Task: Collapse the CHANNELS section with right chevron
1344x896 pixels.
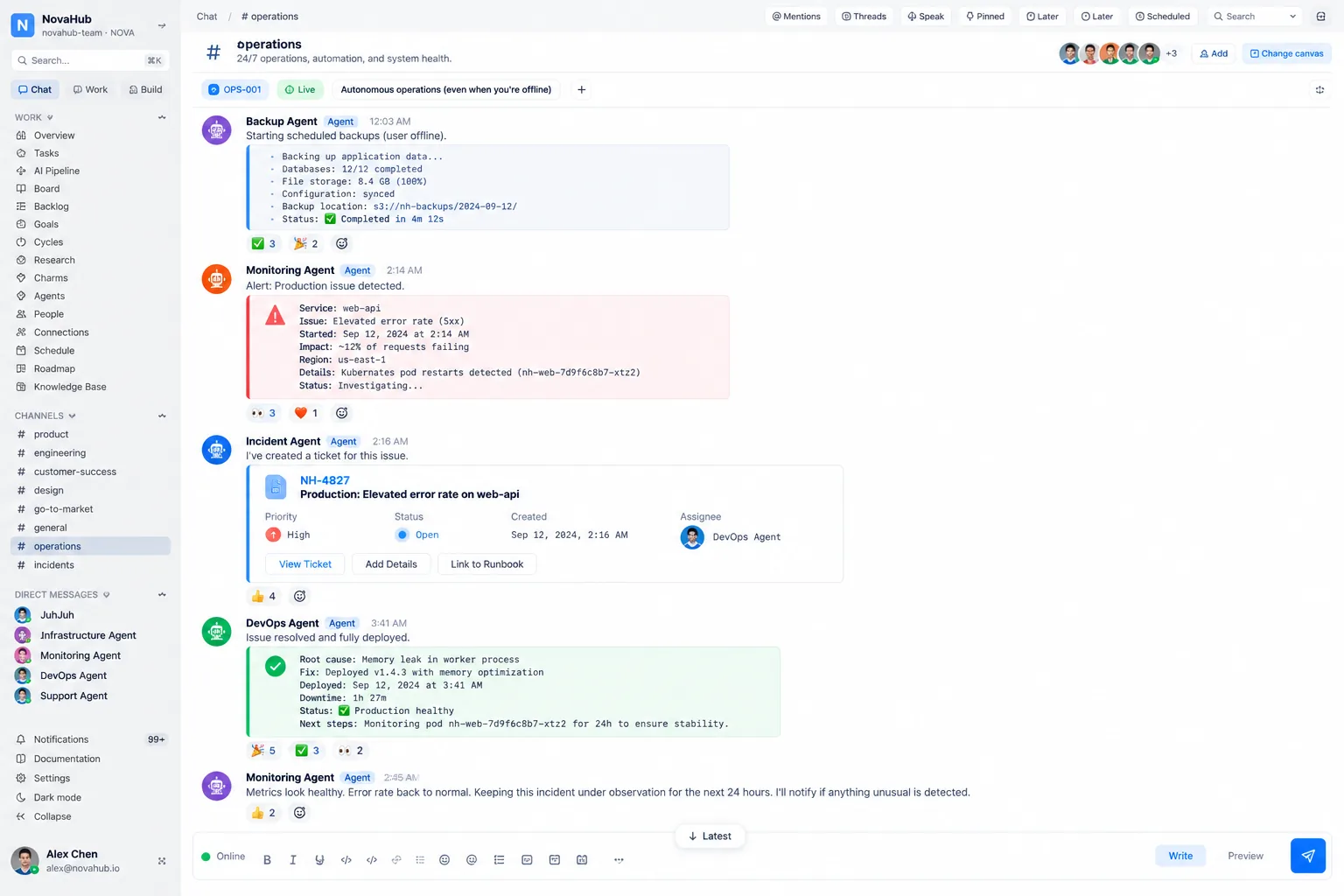Action: point(162,416)
